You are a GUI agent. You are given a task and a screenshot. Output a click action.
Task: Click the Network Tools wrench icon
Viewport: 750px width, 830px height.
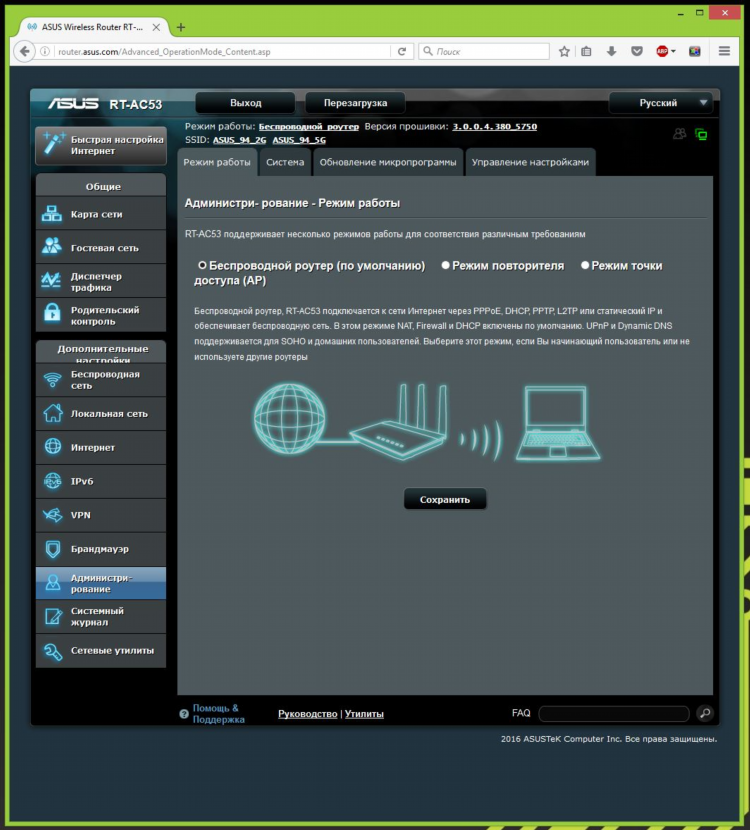pos(52,651)
